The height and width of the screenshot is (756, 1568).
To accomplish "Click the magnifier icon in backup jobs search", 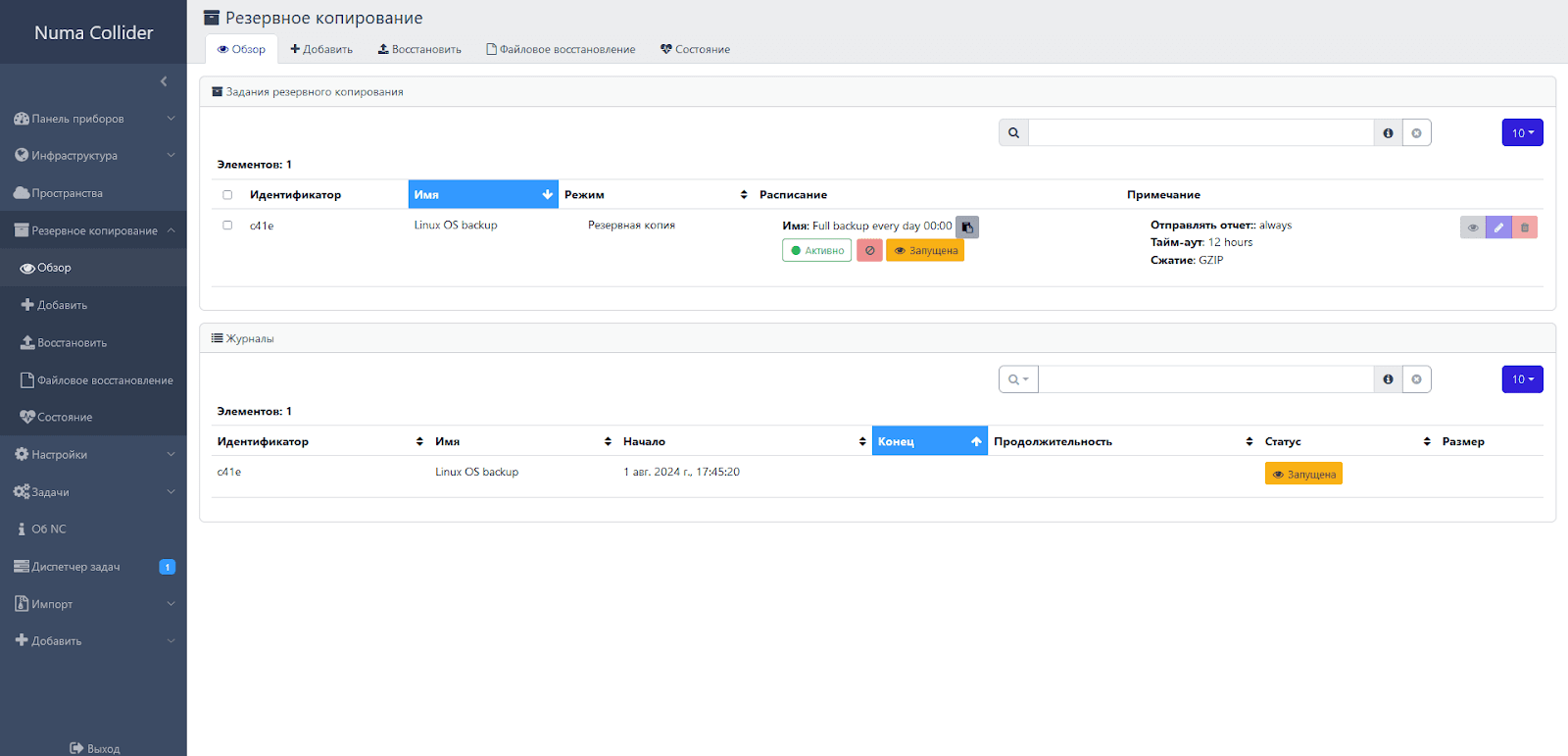I will point(1013,133).
